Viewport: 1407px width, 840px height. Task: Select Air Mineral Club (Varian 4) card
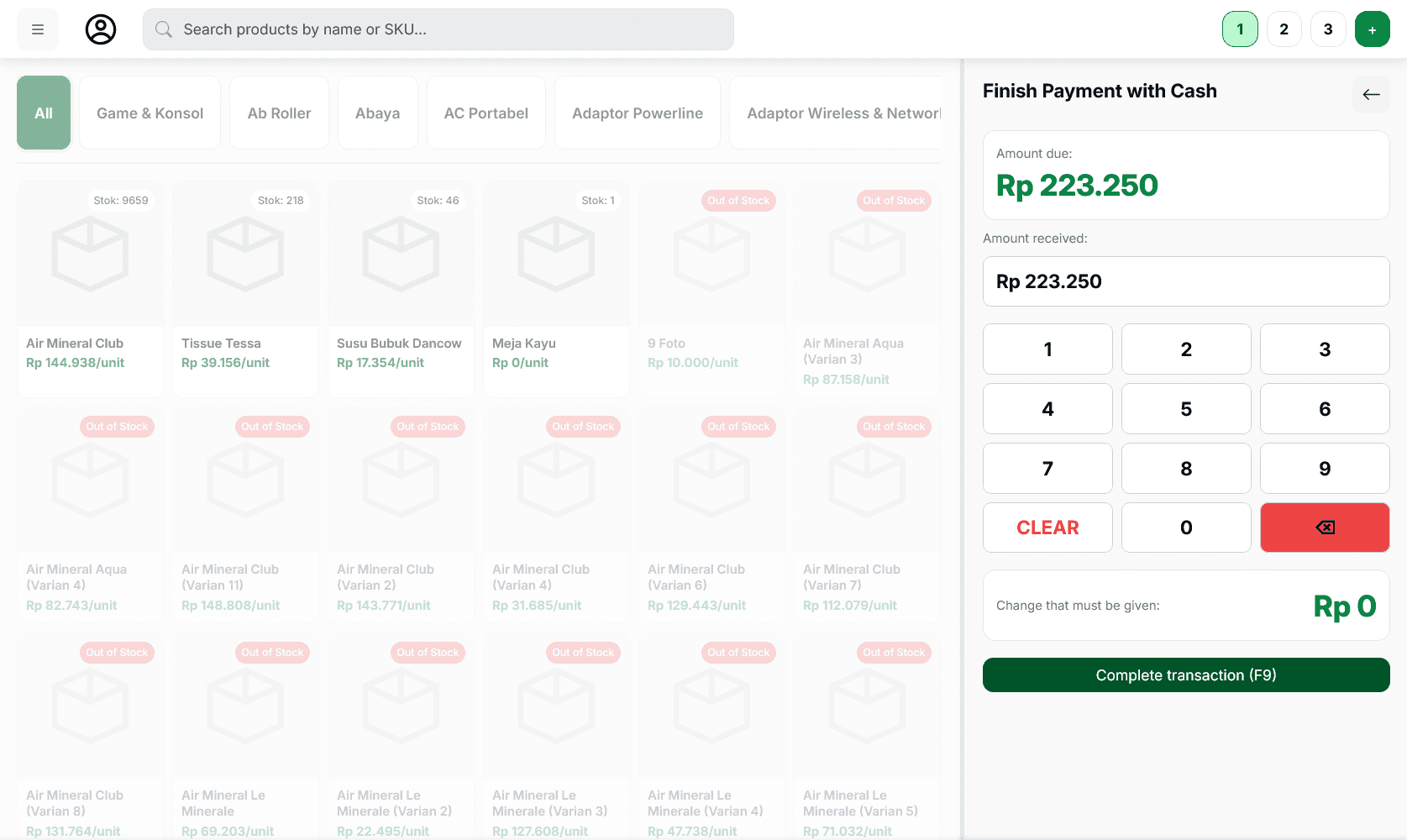[x=556, y=515]
